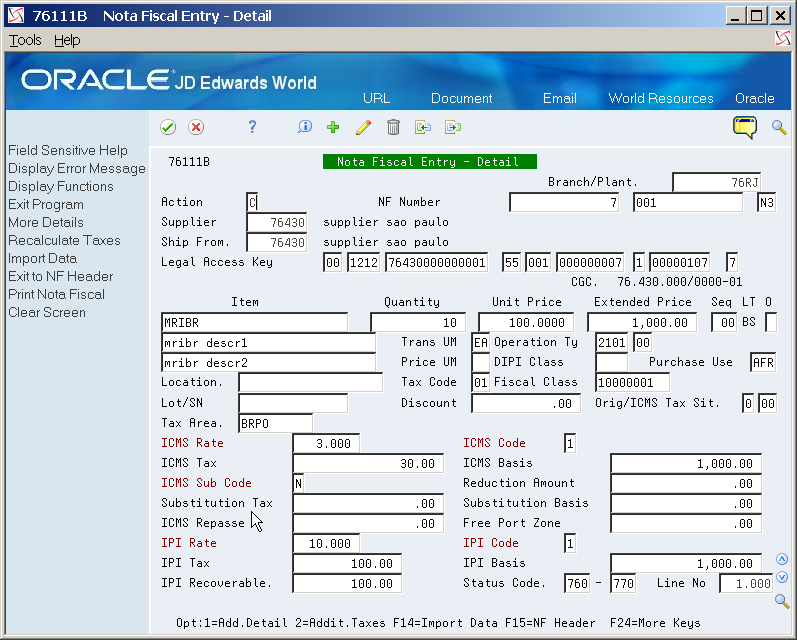This screenshot has width=797, height=640.
Task: Click the magnifier search icon in the toolbar
Action: 779,127
